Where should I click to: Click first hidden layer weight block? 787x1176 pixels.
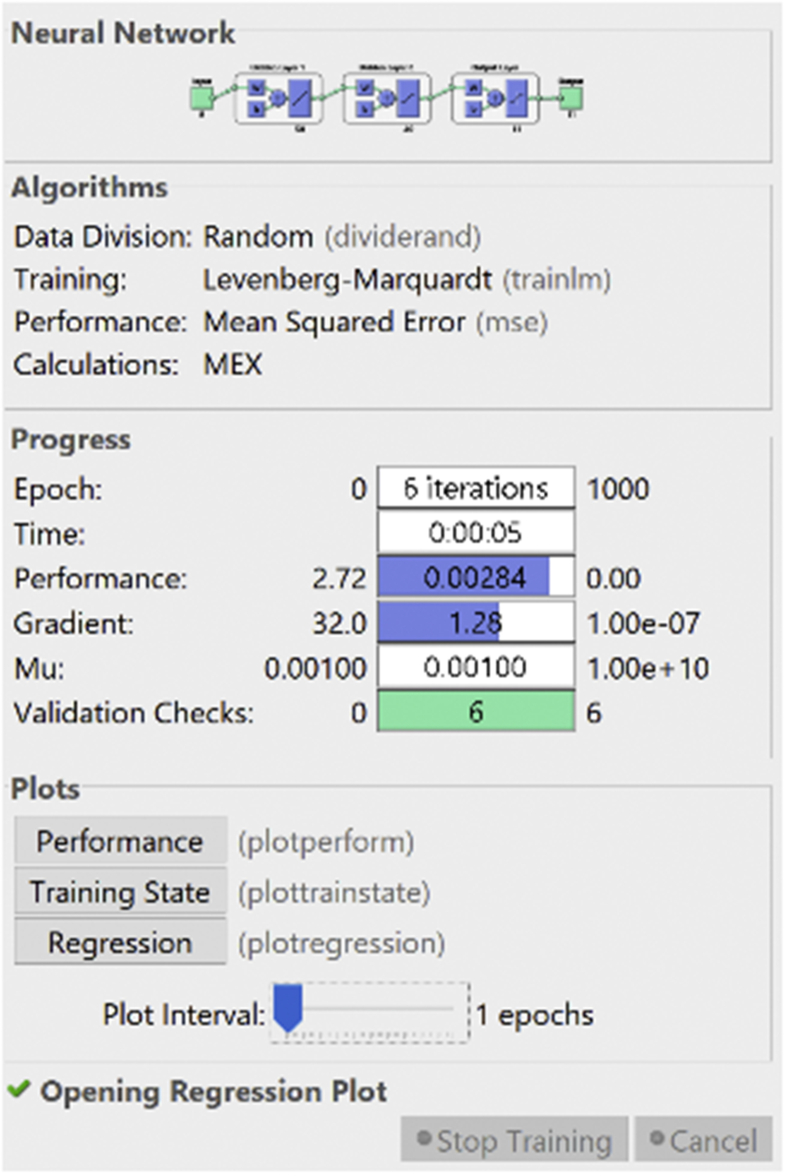click(256, 88)
